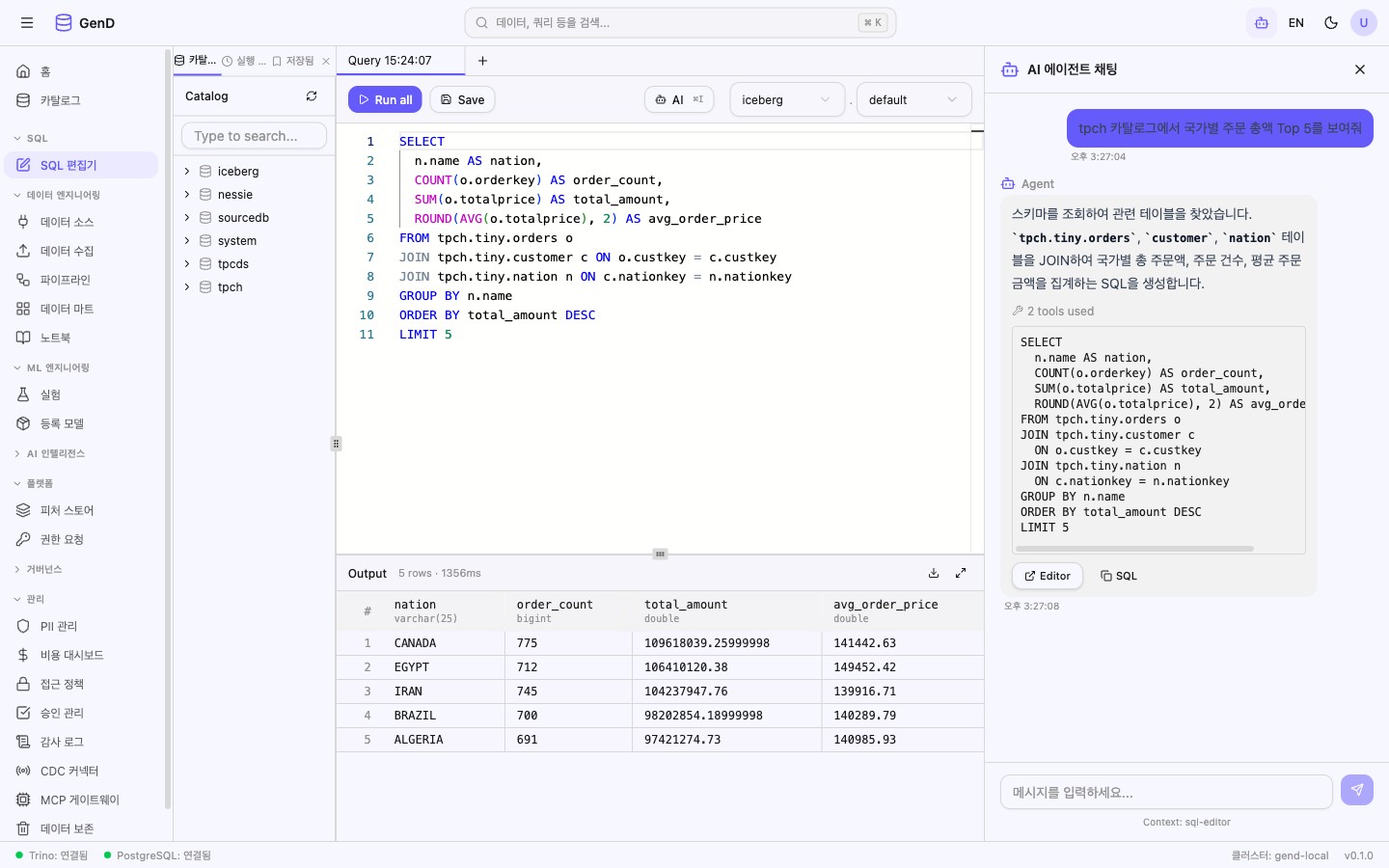Image resolution: width=1389 pixels, height=868 pixels.
Task: Toggle dark mode moon icon
Action: point(1331,23)
